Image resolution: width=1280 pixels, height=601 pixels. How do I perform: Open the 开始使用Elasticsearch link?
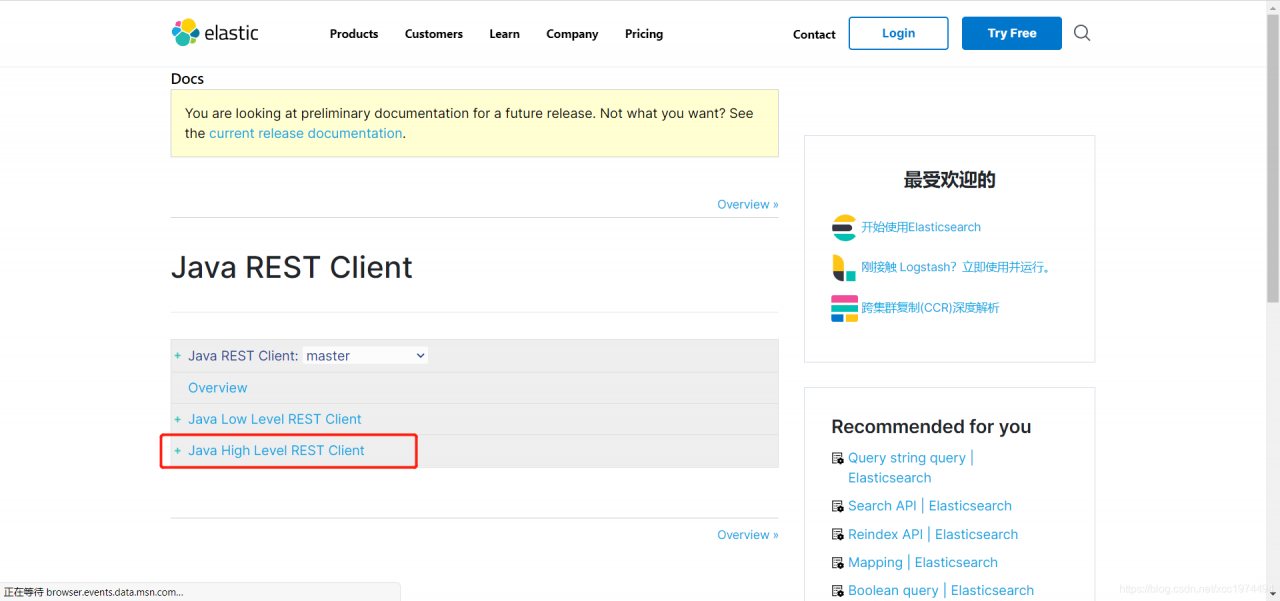pyautogui.click(x=921, y=227)
